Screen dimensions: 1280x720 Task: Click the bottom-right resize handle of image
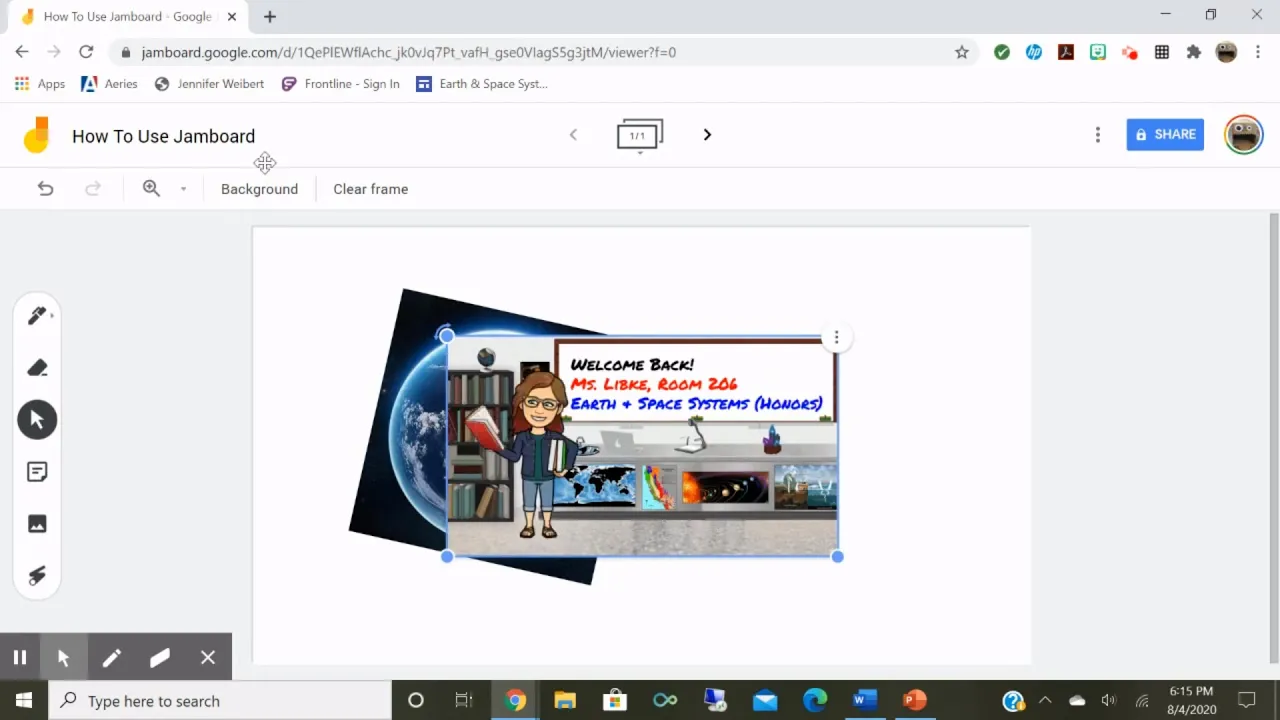click(x=837, y=557)
